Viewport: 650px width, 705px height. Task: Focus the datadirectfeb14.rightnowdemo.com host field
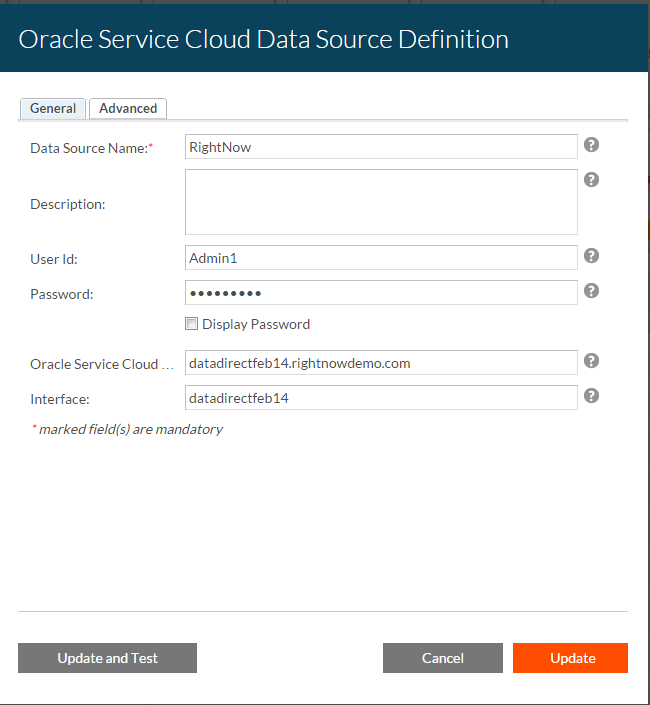point(381,363)
